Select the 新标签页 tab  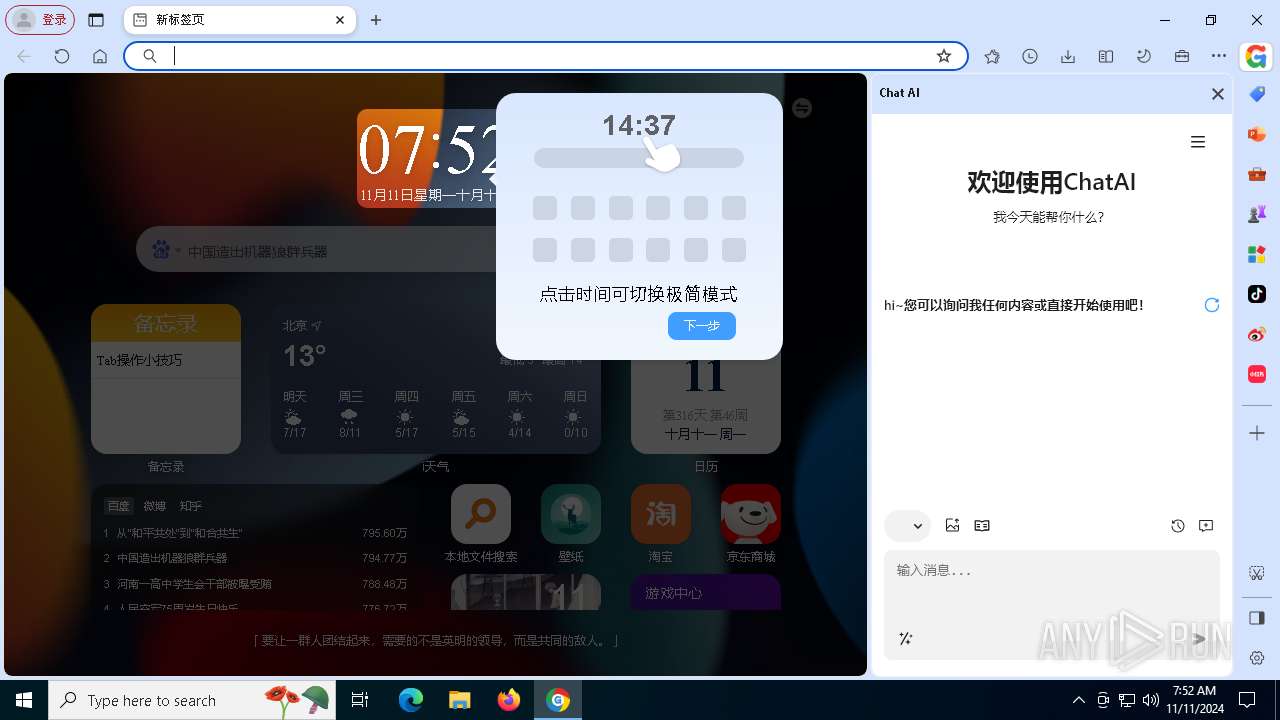pyautogui.click(x=240, y=20)
